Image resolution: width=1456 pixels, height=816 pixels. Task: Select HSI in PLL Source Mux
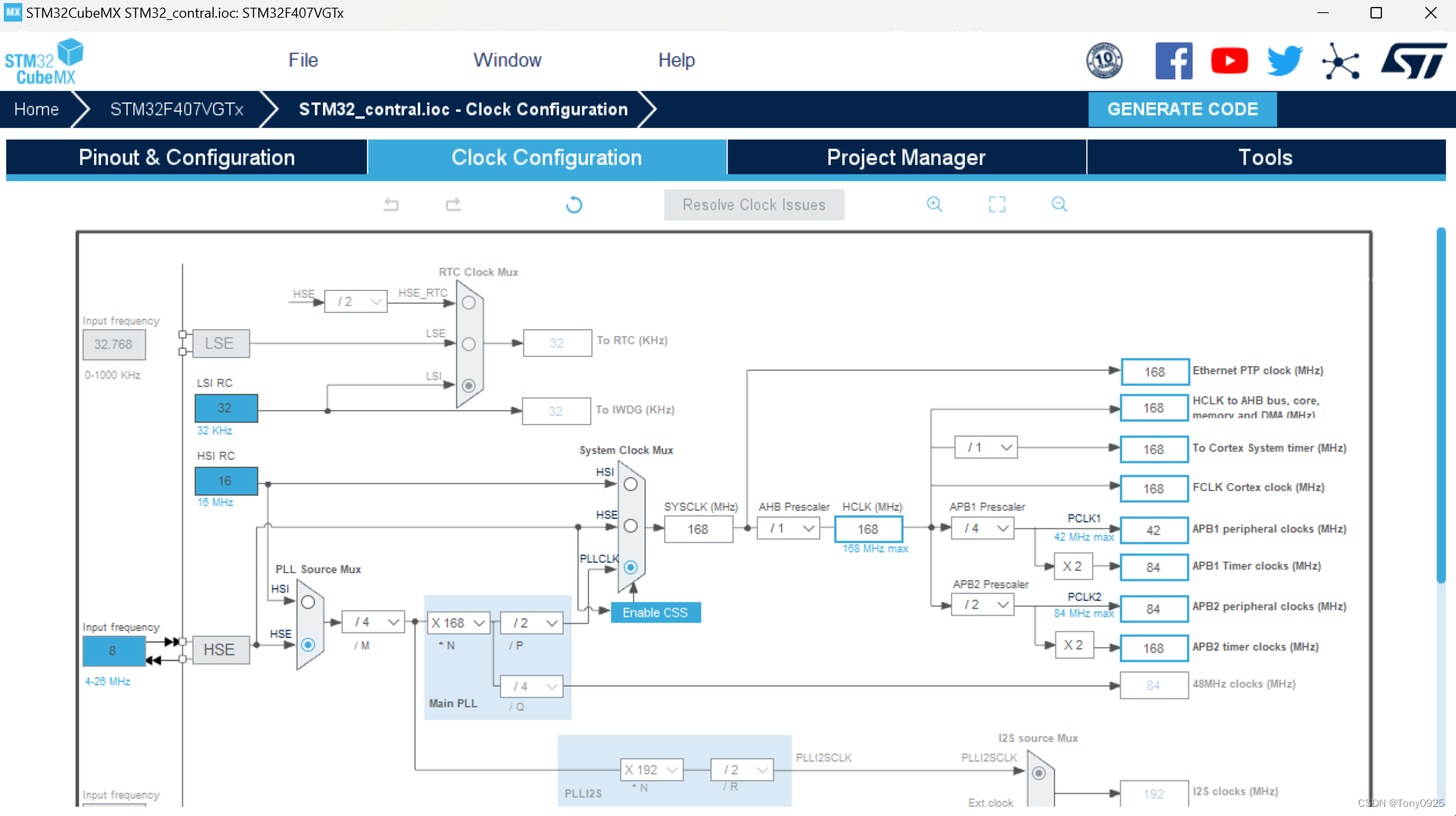pyautogui.click(x=308, y=603)
